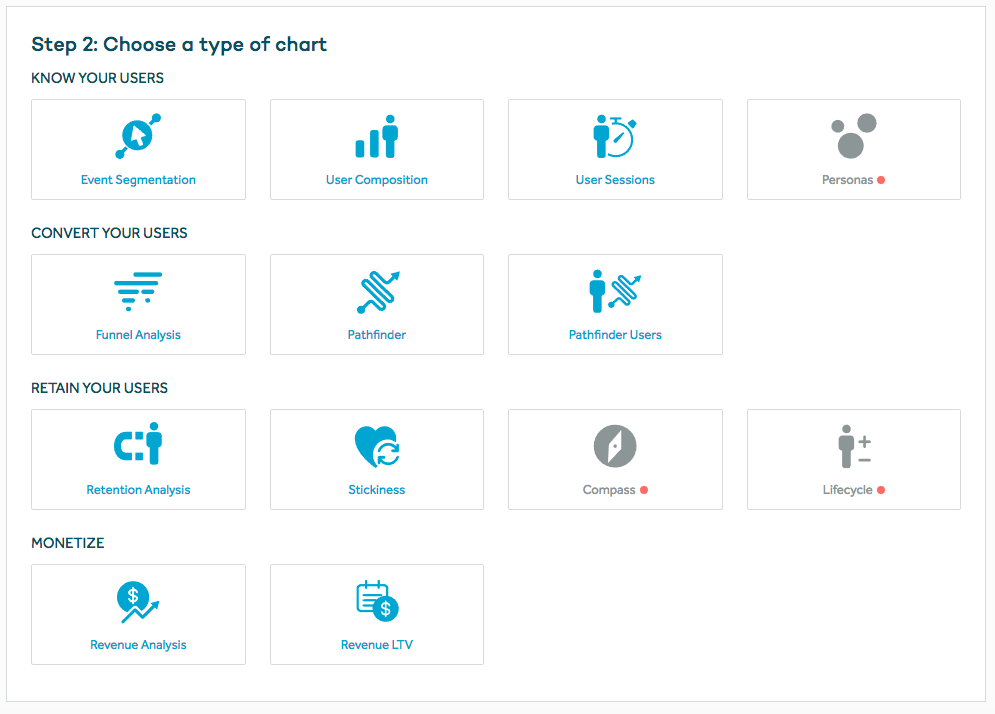Click the Stickiness label text

[376, 489]
